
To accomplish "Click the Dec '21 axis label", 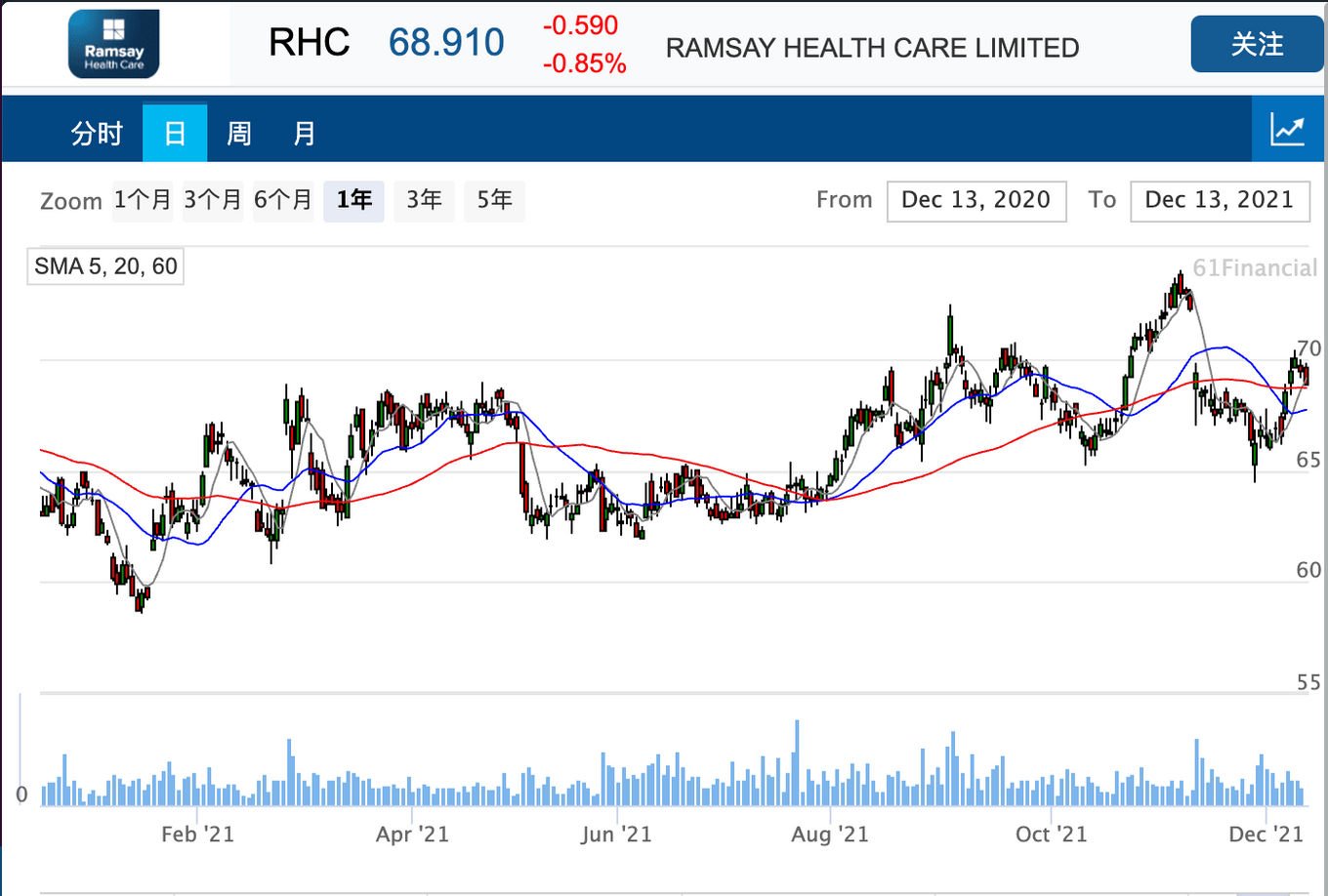I will (1266, 835).
